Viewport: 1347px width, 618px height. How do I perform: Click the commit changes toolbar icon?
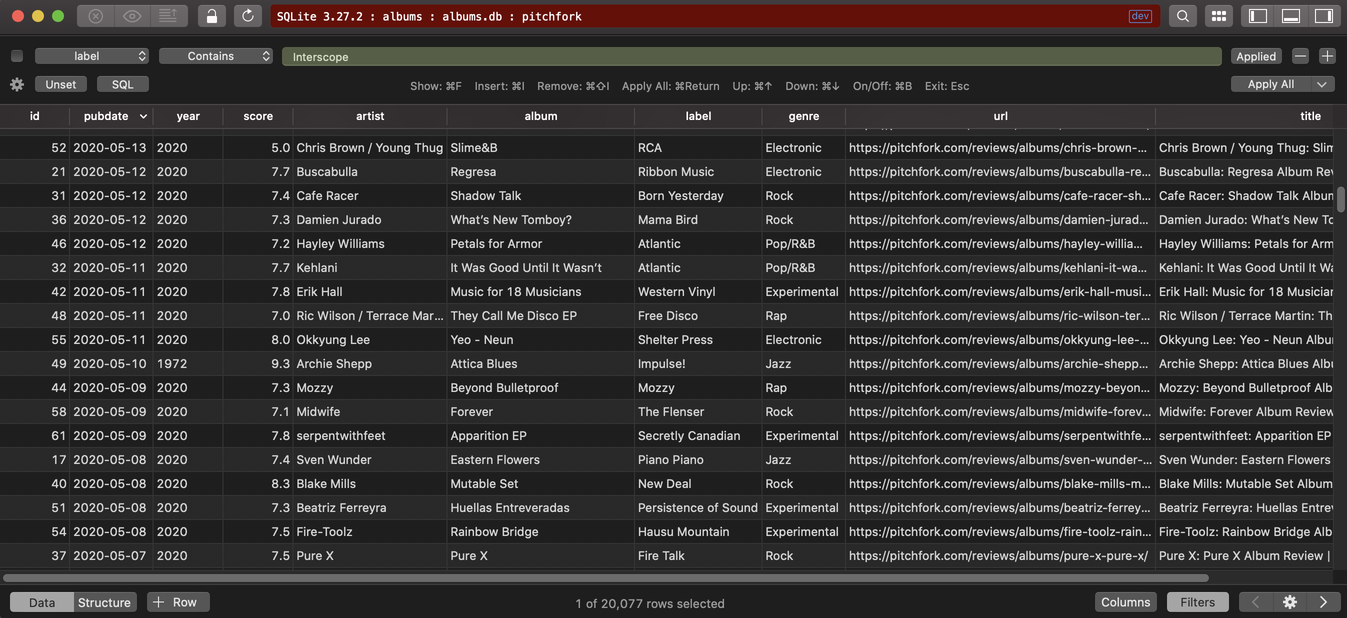pos(168,16)
